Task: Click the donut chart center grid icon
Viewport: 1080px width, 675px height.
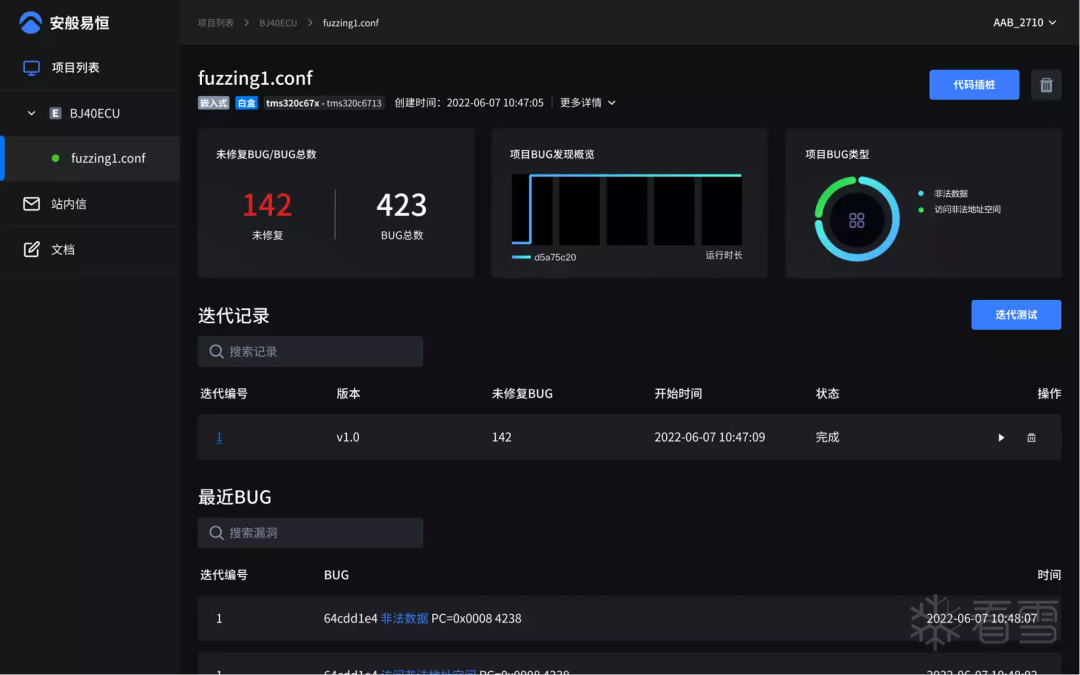Action: [857, 220]
